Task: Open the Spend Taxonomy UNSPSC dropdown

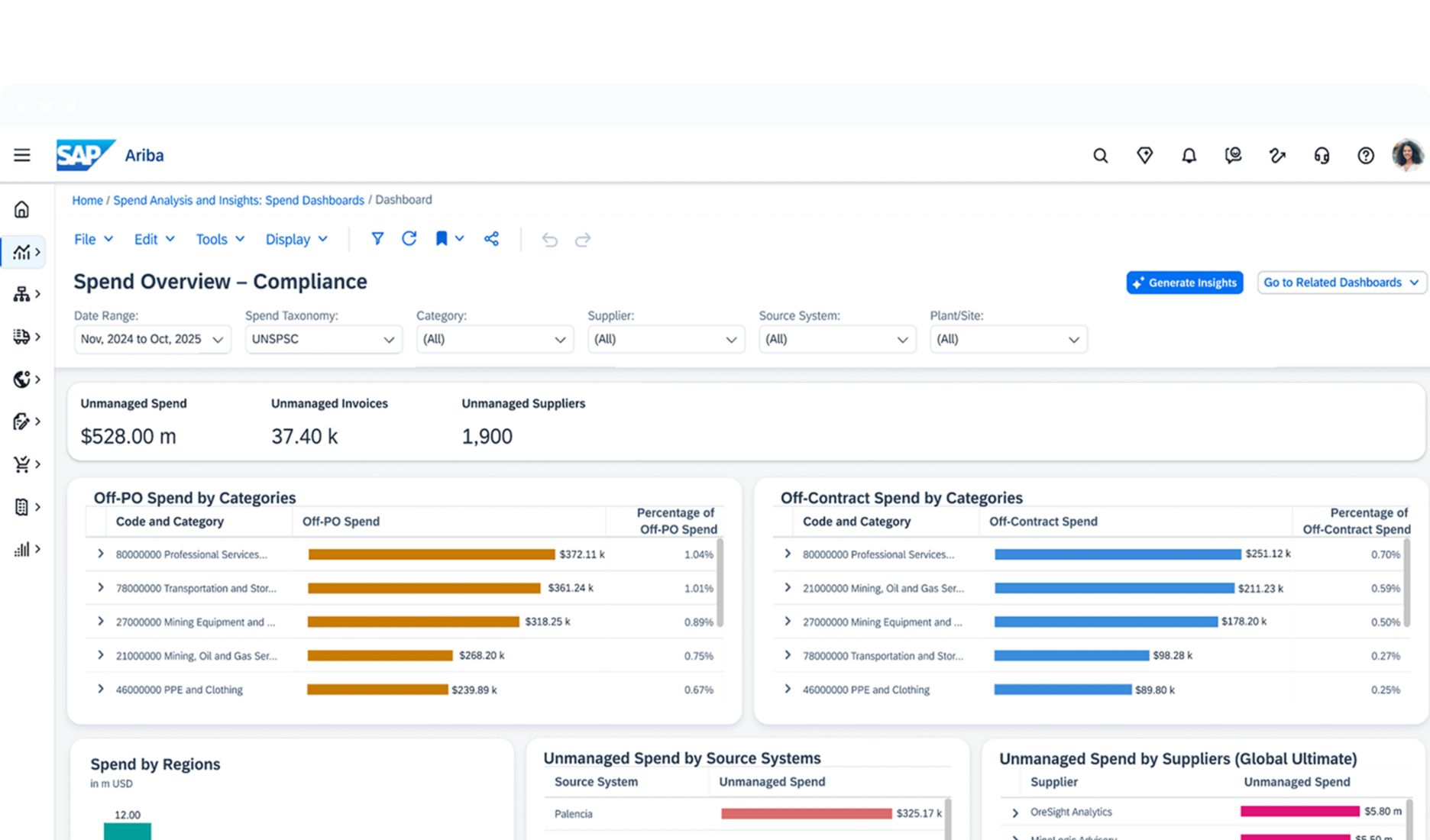Action: pos(323,339)
